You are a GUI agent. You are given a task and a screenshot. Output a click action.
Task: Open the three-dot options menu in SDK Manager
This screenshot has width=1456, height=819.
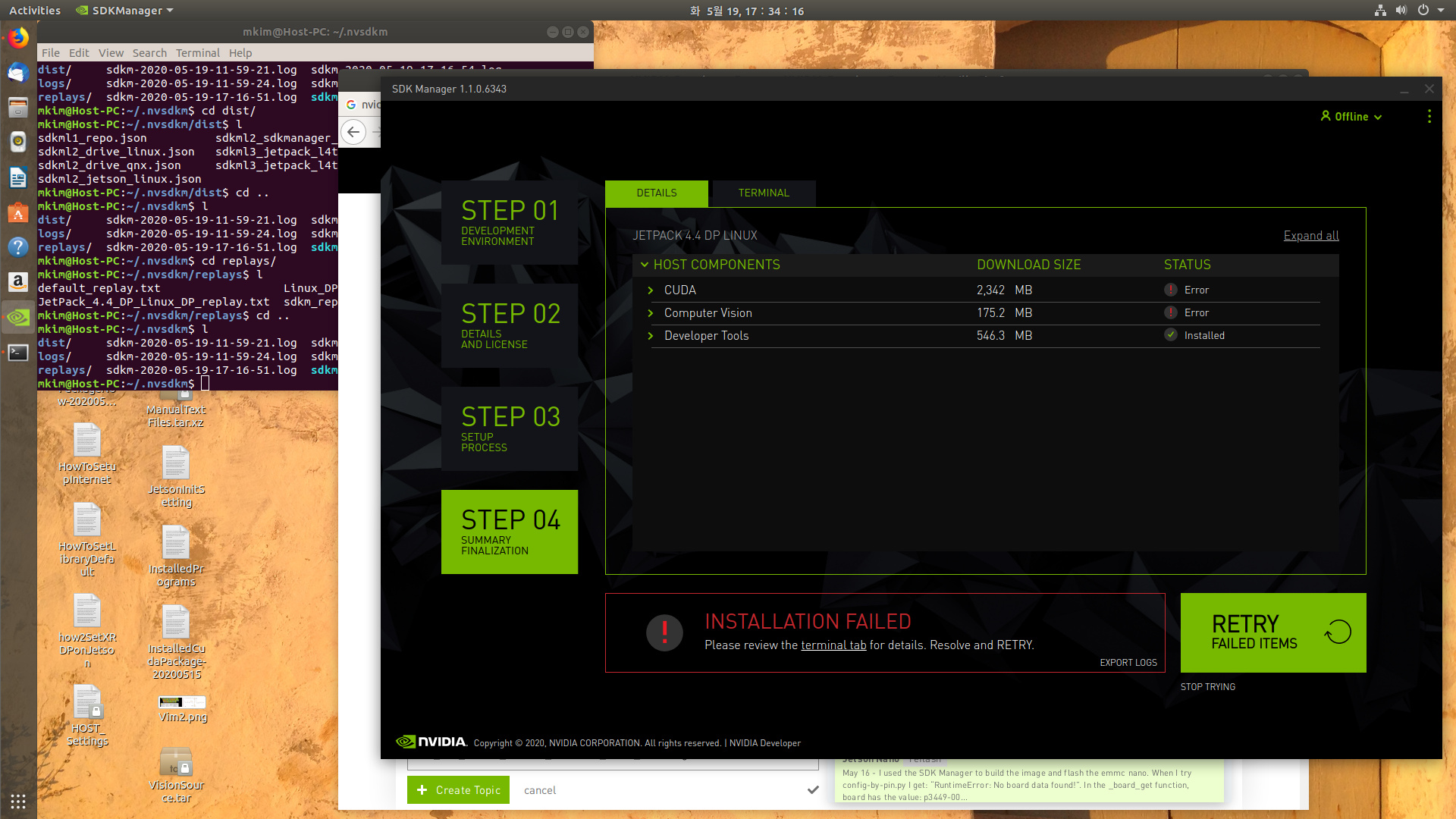1429,116
